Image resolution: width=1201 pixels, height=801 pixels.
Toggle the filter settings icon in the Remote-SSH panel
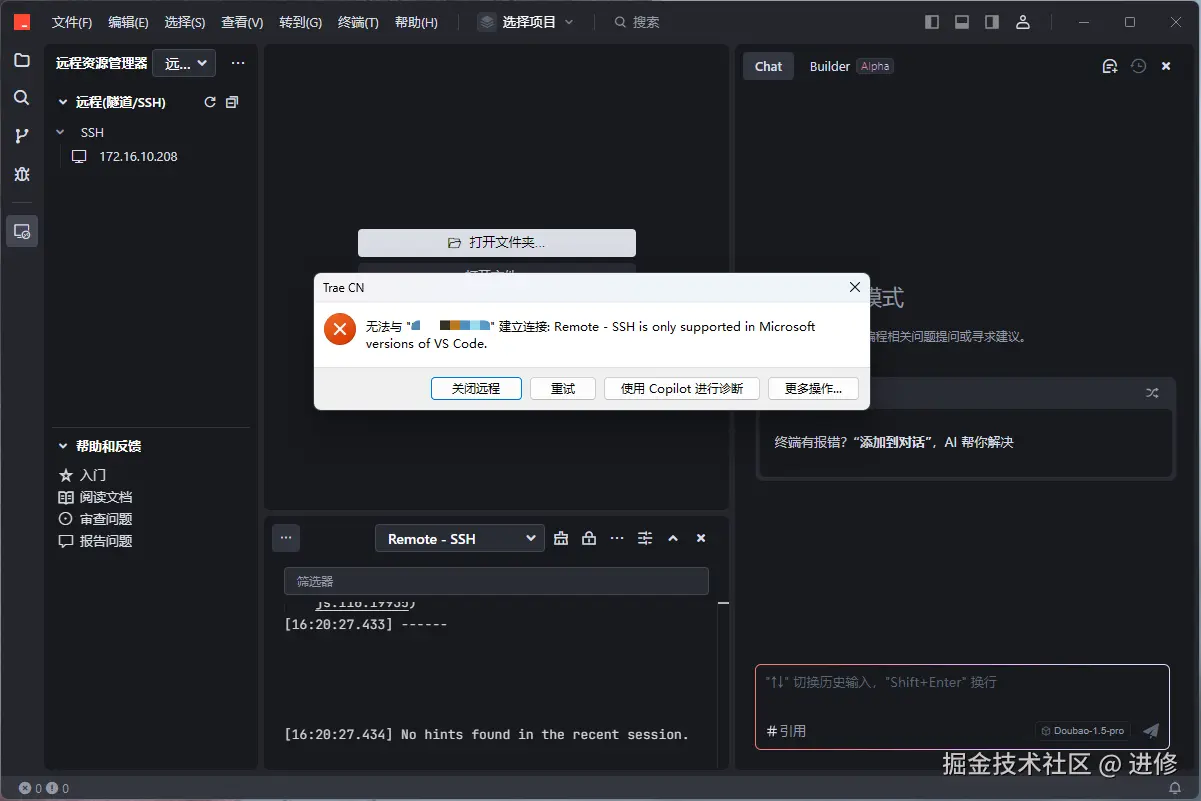click(x=645, y=537)
